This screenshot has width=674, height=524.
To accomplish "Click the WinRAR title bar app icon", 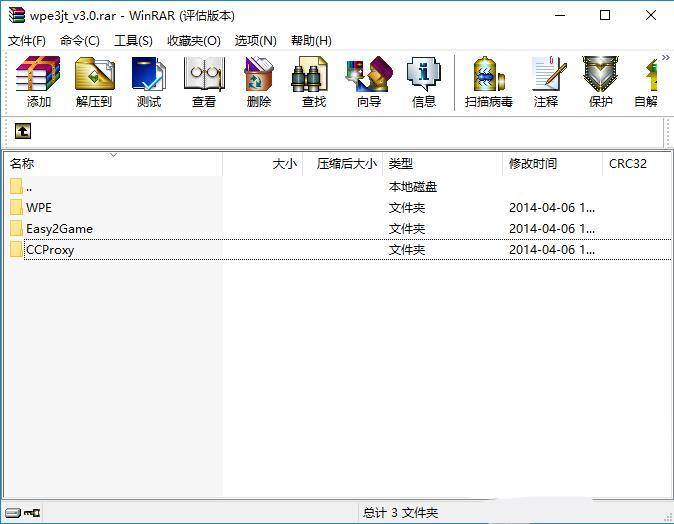I will click(16, 15).
